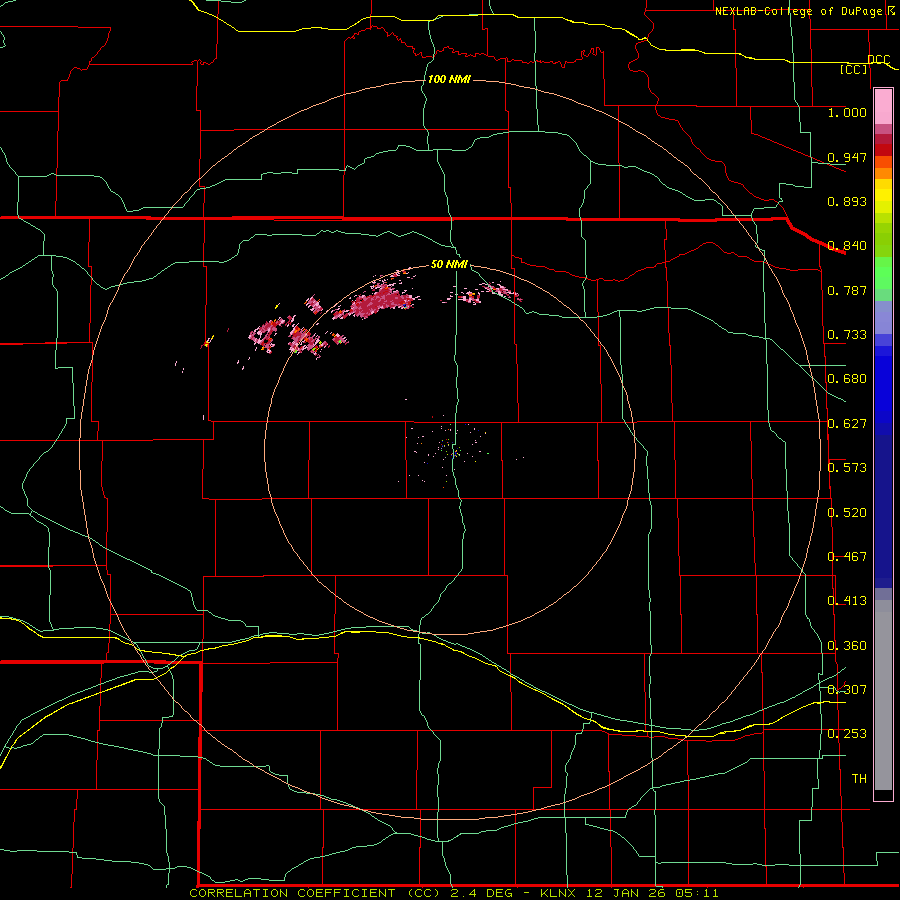
Task: Click the NEXLAB-College of DuPage label
Action: (x=798, y=11)
